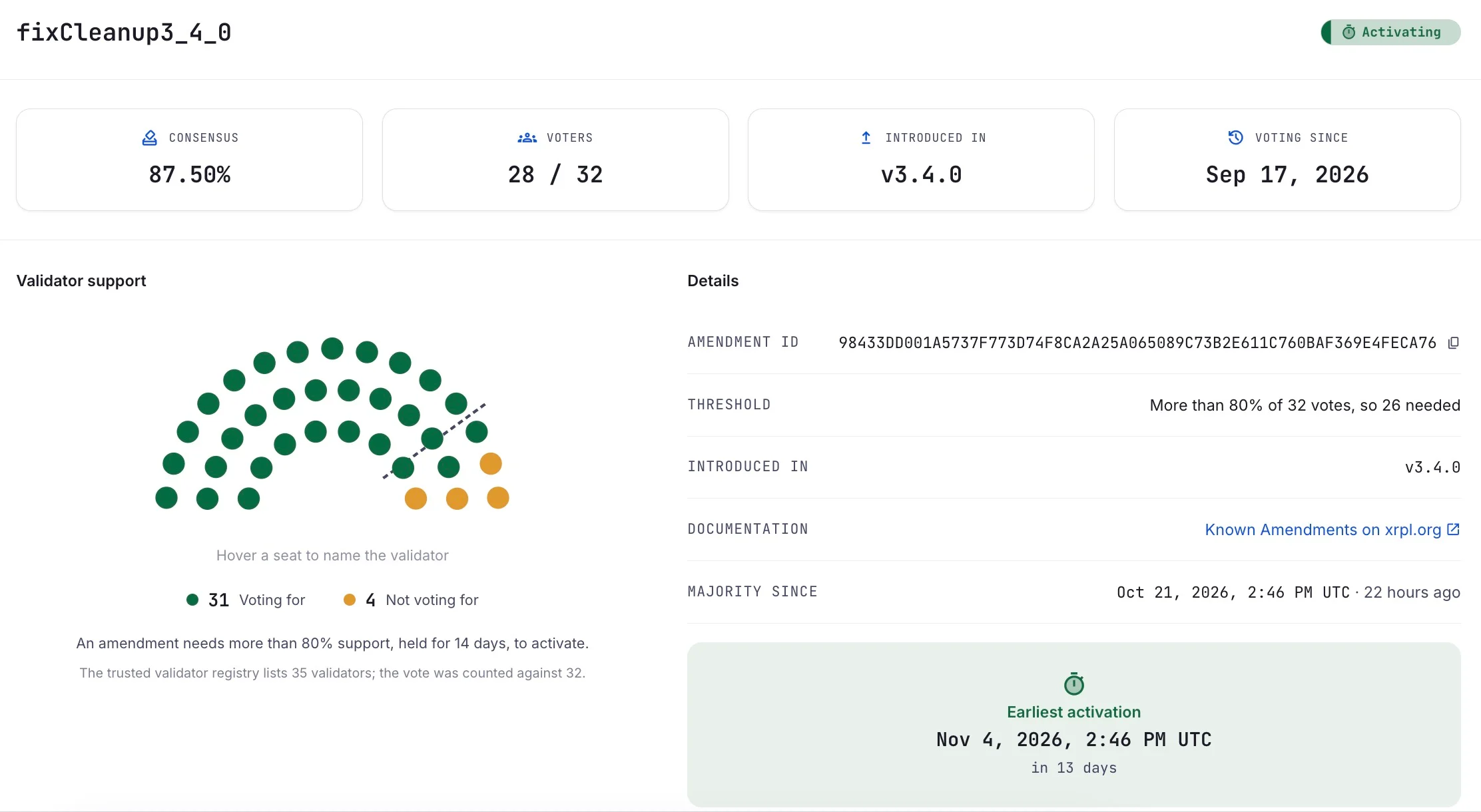This screenshot has height=812, width=1481.
Task: Click the green Voting for legend dot
Action: (x=192, y=600)
